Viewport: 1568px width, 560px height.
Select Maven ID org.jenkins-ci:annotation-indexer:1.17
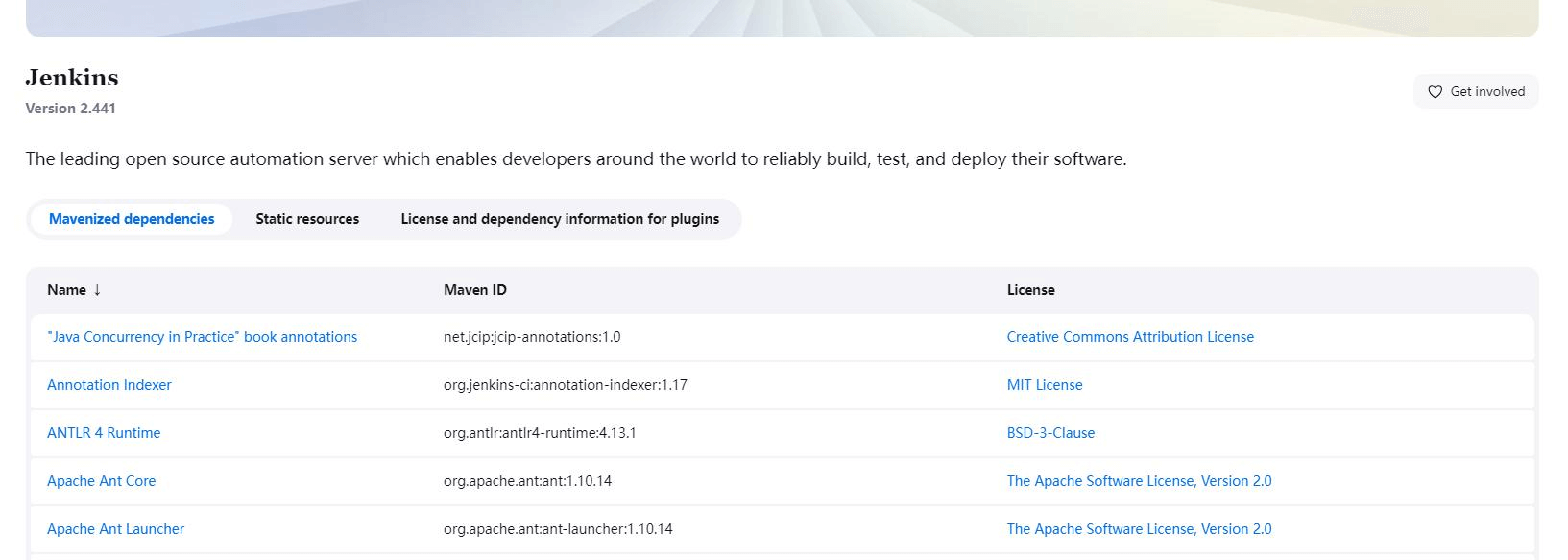[x=566, y=385]
